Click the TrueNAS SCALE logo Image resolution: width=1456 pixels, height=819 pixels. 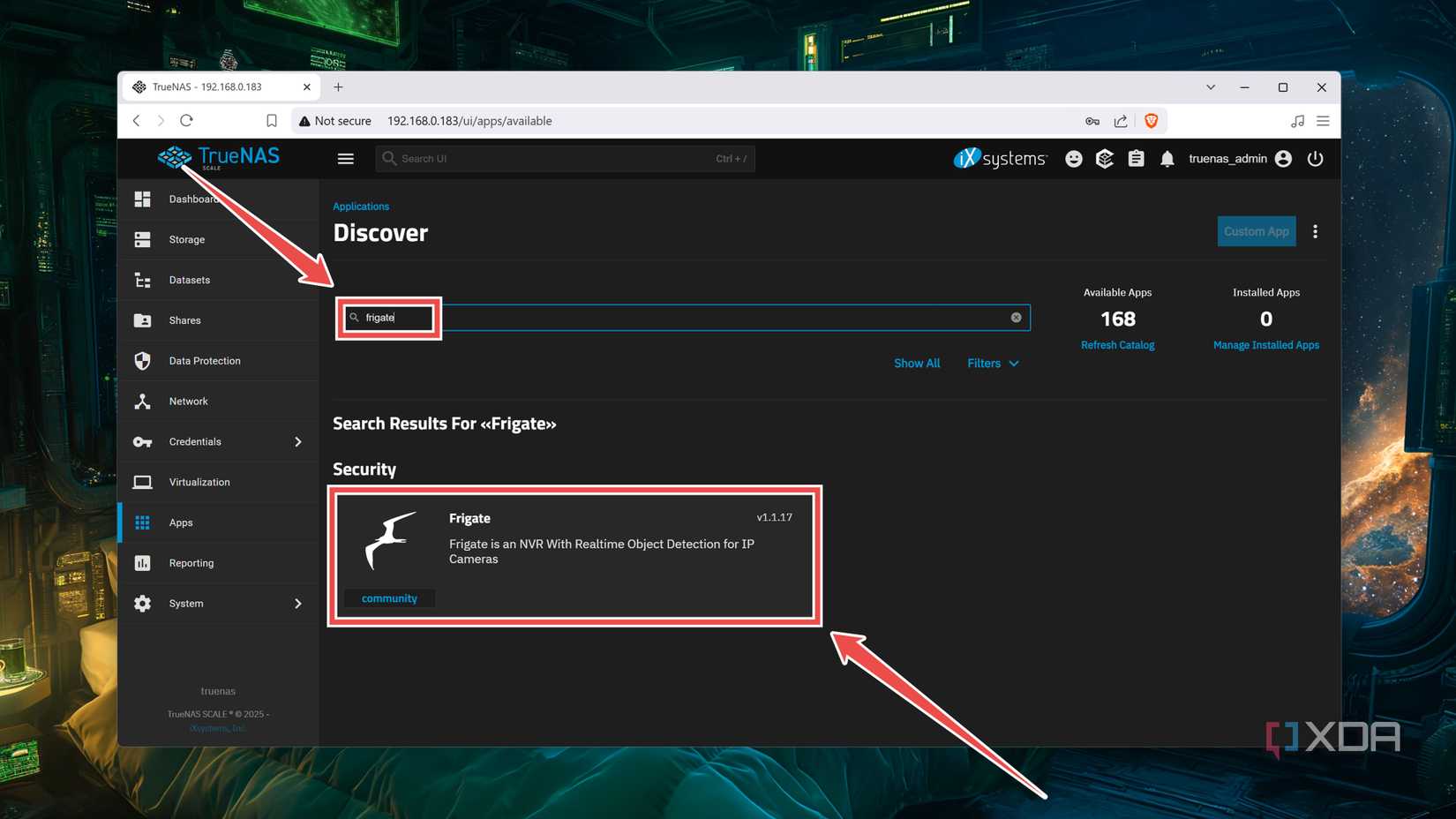219,158
